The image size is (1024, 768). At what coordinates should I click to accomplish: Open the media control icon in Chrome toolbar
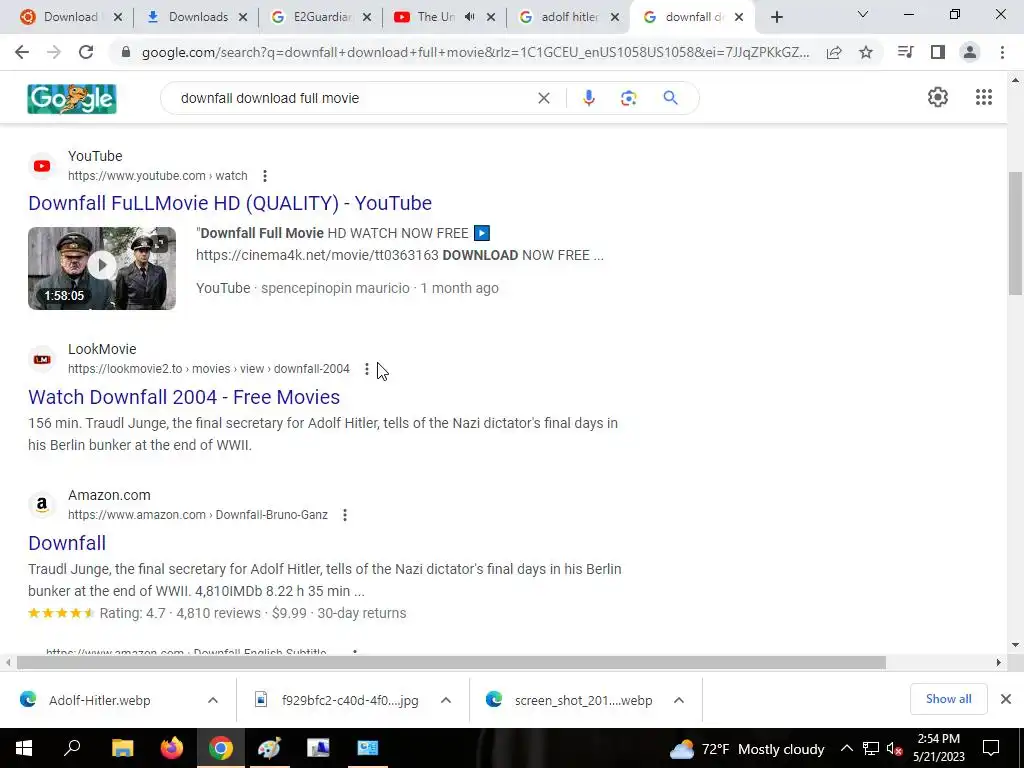click(905, 52)
